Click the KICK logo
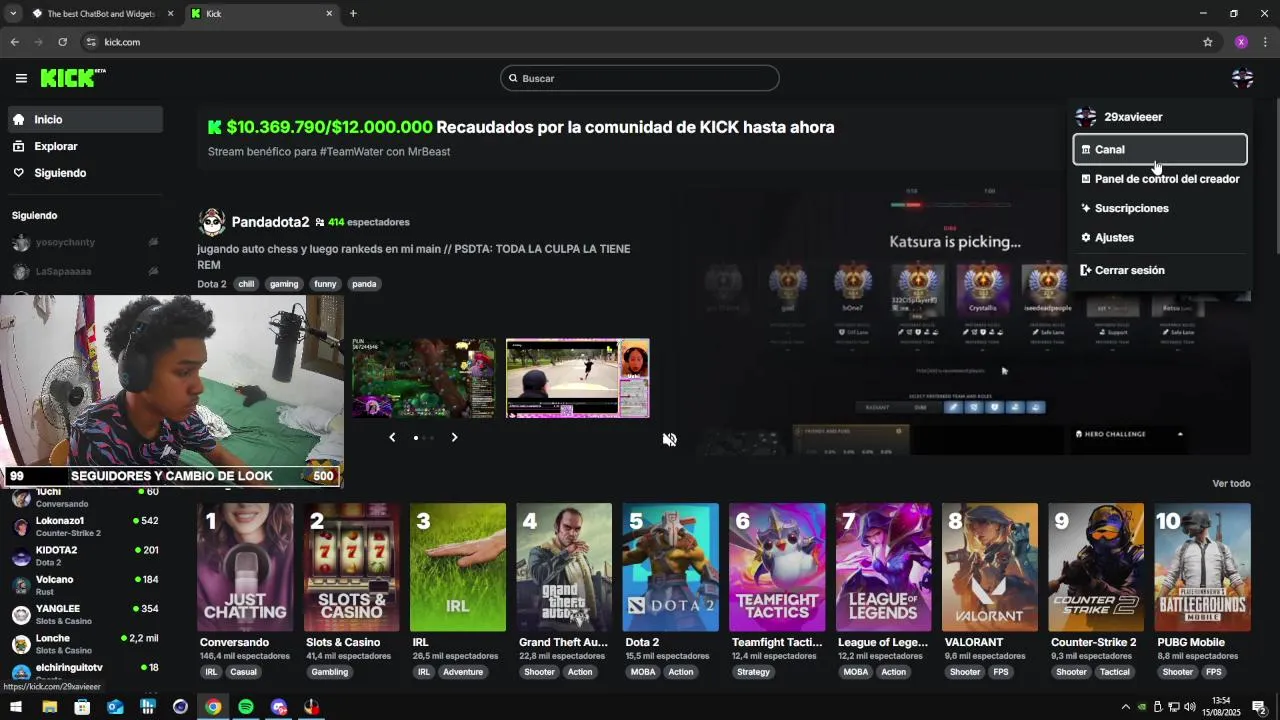This screenshot has height=720, width=1280. click(x=73, y=78)
